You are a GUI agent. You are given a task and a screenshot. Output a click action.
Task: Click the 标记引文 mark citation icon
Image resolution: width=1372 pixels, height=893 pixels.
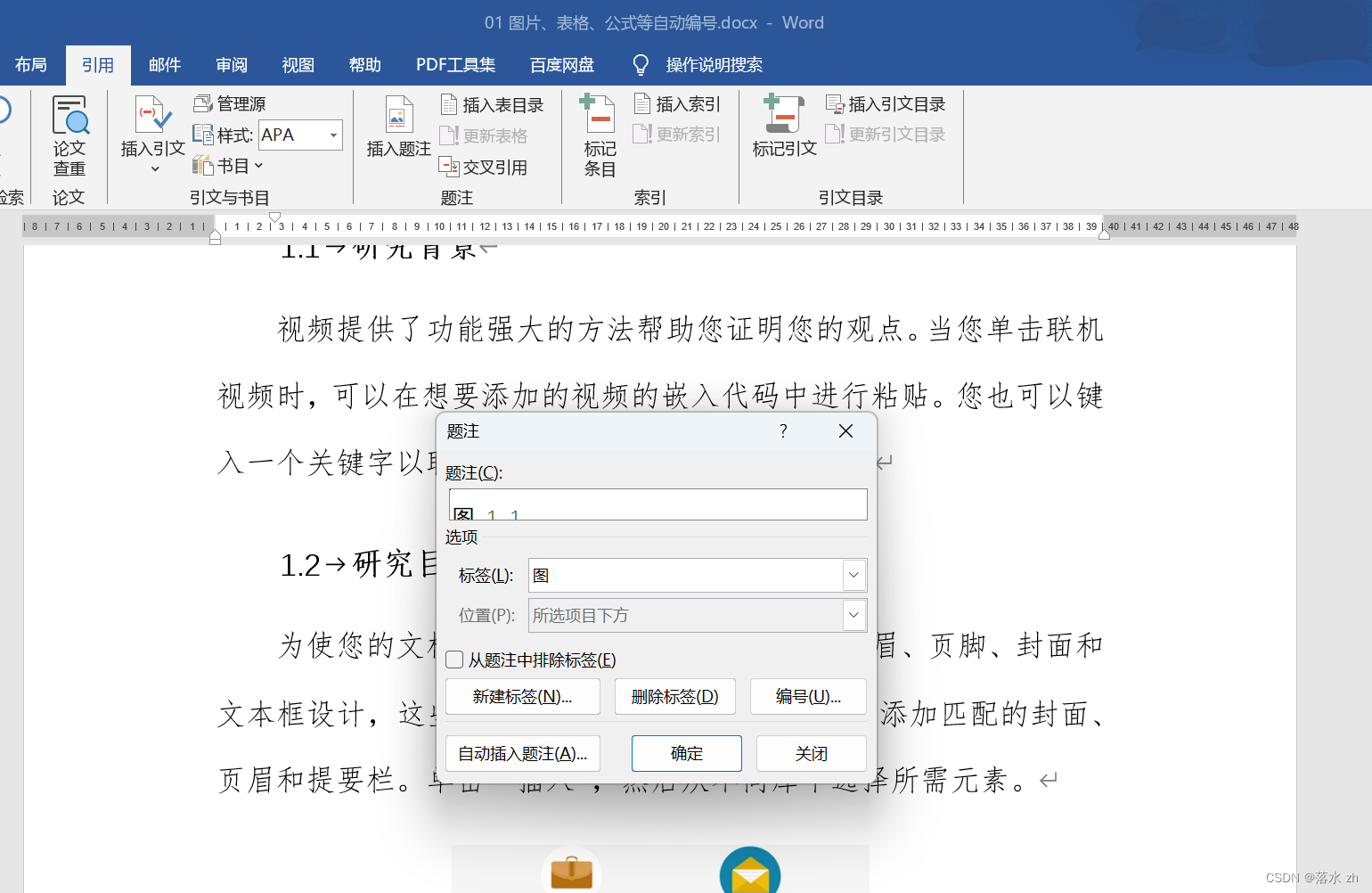click(784, 114)
